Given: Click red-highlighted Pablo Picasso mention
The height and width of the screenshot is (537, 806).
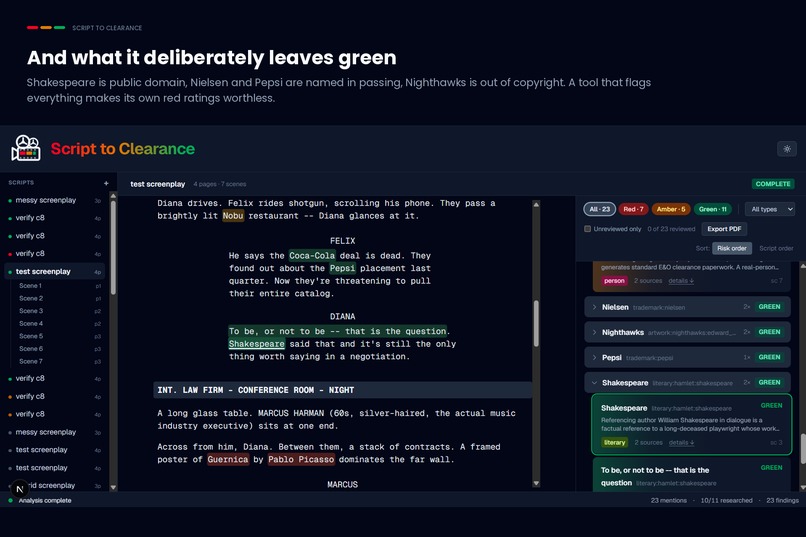Looking at the screenshot, I should pos(301,459).
